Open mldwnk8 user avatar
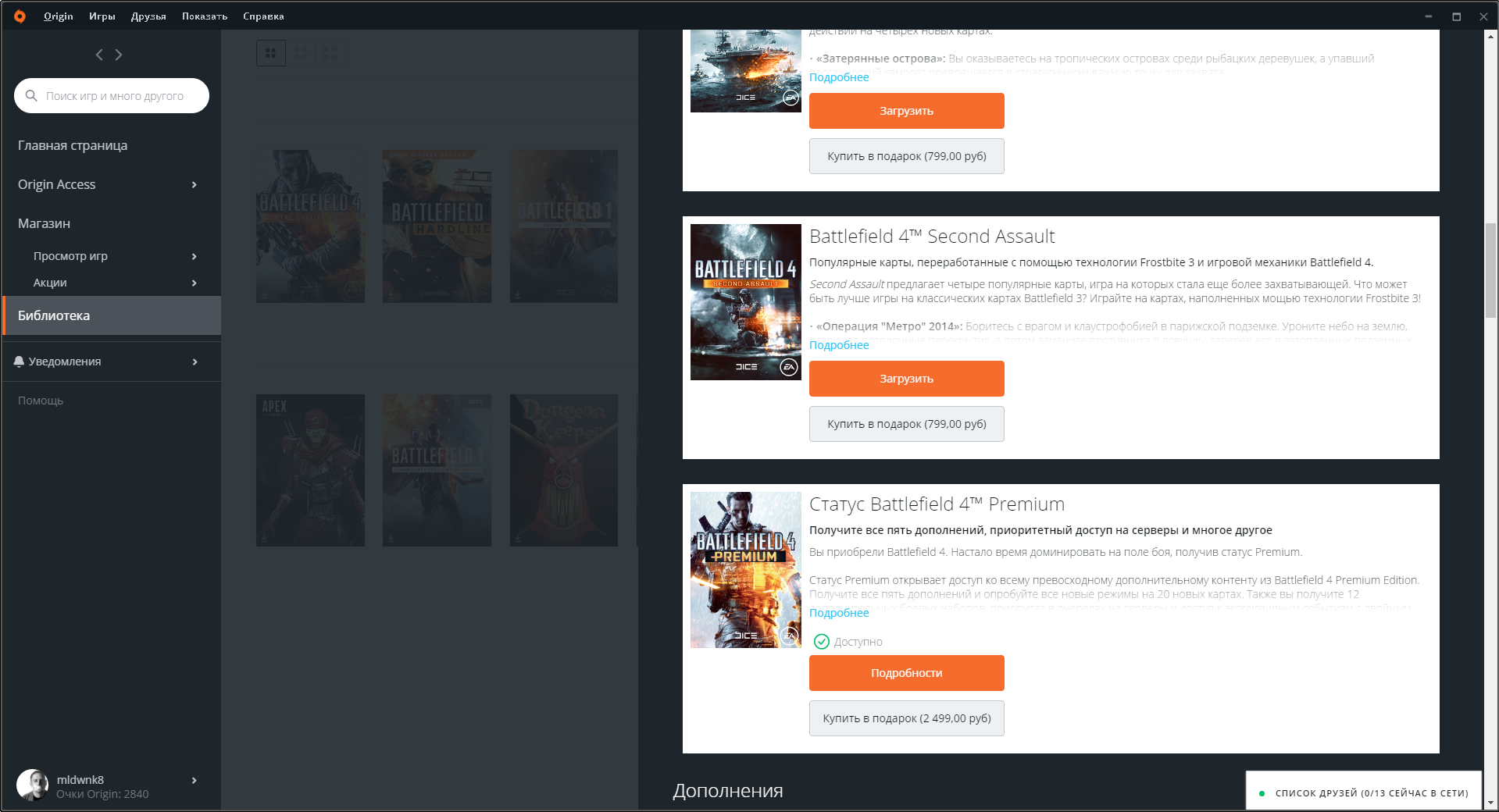Image resolution: width=1499 pixels, height=812 pixels. click(33, 785)
